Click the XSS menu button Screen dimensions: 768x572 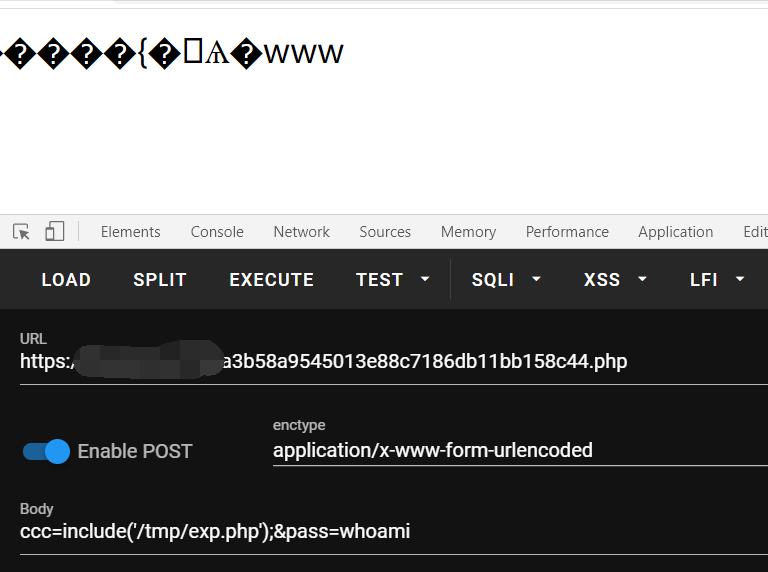[x=602, y=280]
